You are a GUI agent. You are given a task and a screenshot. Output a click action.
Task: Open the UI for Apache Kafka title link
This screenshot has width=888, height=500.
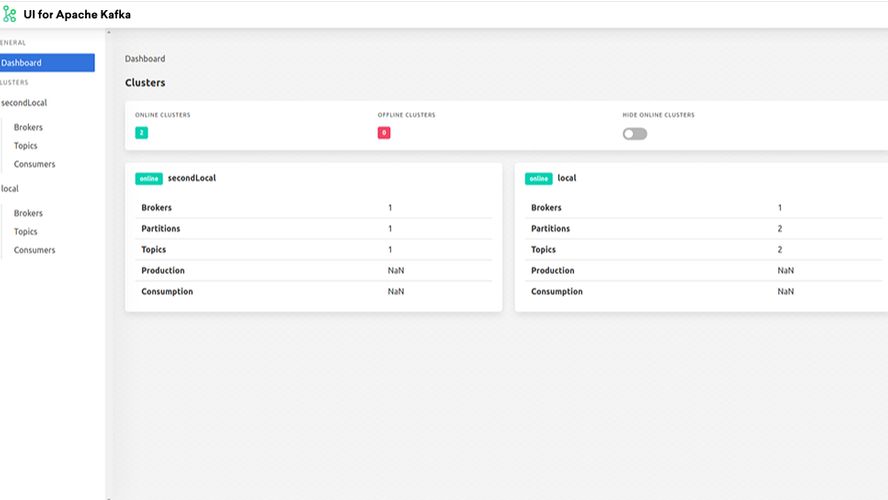coord(76,15)
